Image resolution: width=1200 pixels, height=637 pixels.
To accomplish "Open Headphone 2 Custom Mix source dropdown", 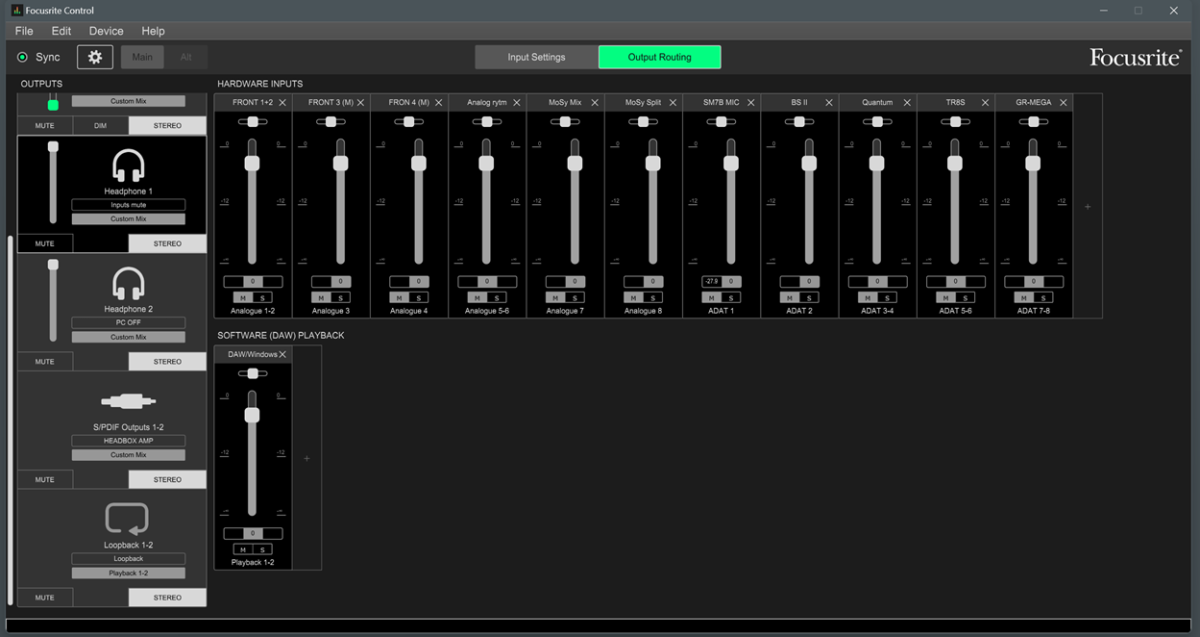I will (128, 337).
